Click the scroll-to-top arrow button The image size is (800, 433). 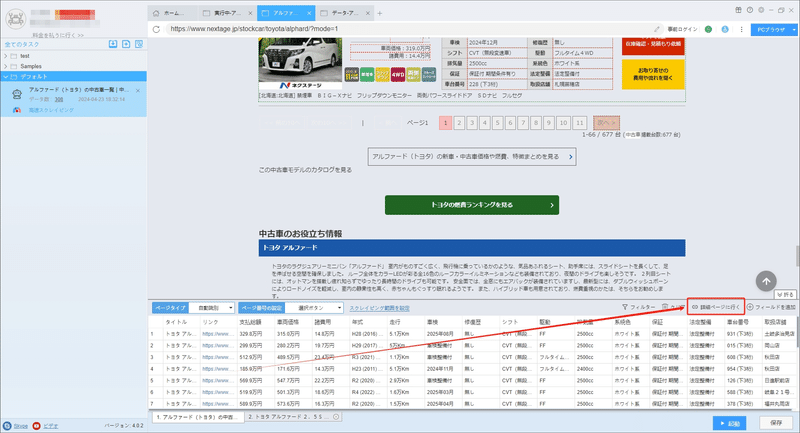(766, 281)
